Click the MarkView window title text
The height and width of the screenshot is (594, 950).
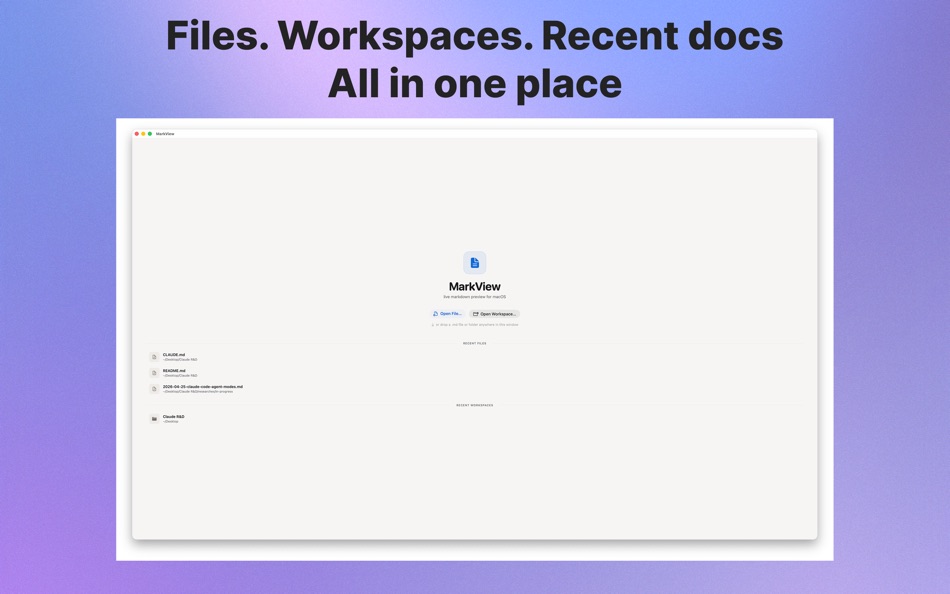tap(165, 134)
